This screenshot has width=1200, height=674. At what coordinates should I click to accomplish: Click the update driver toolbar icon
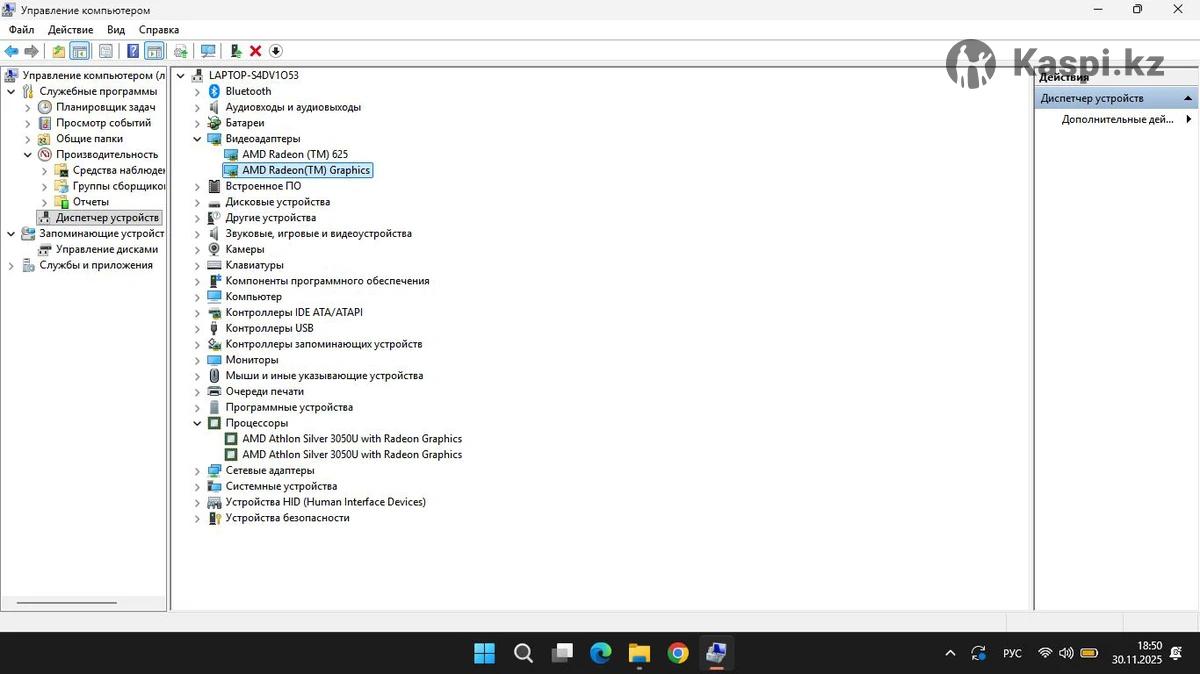(235, 51)
